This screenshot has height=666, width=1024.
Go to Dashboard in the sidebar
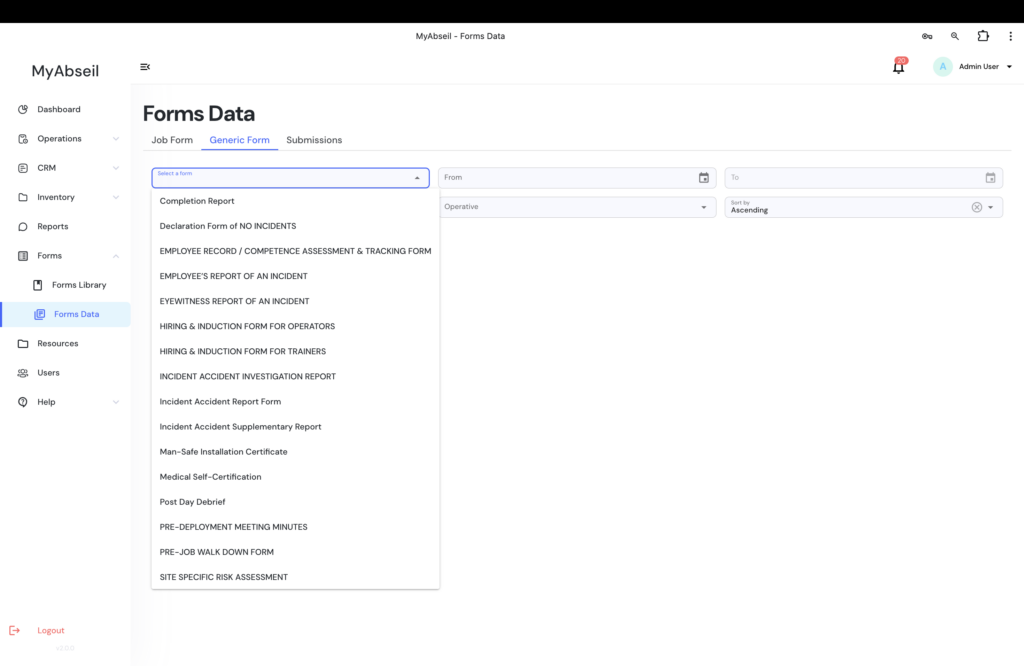[58, 109]
